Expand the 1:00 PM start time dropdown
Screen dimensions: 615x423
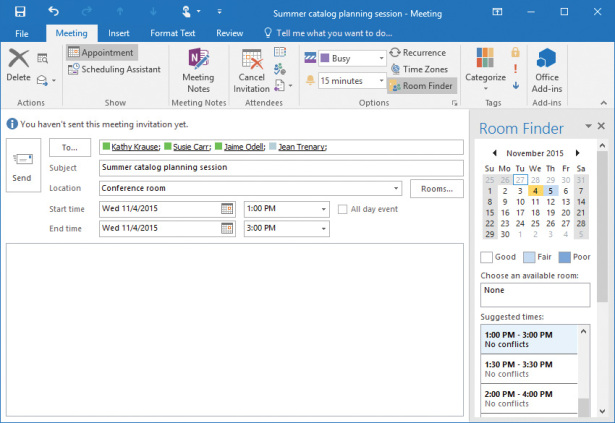tap(322, 209)
